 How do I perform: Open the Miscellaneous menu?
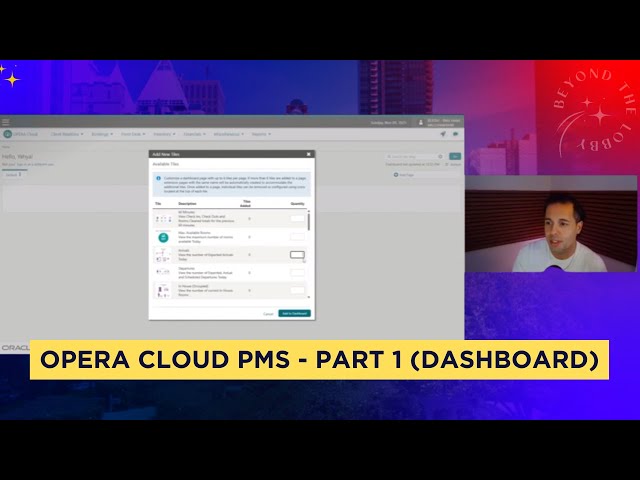[229, 134]
